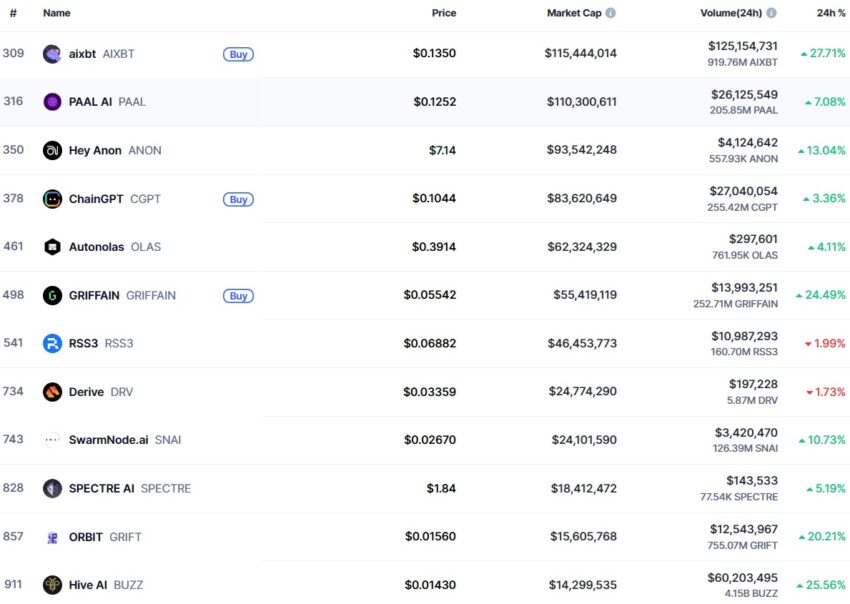
Task: Click the Hey Anon logo icon
Action: 52,150
